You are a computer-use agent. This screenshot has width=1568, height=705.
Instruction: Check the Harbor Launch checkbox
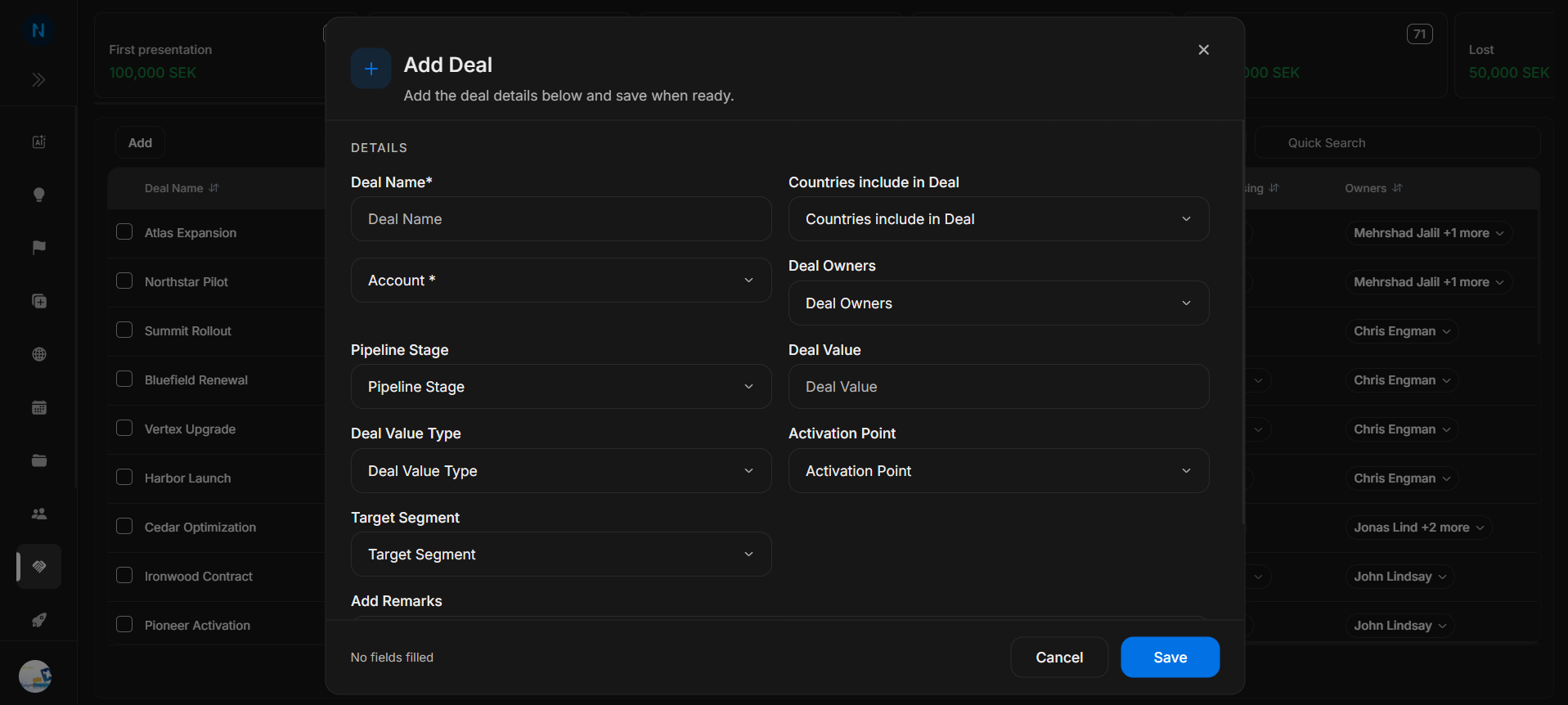124,477
